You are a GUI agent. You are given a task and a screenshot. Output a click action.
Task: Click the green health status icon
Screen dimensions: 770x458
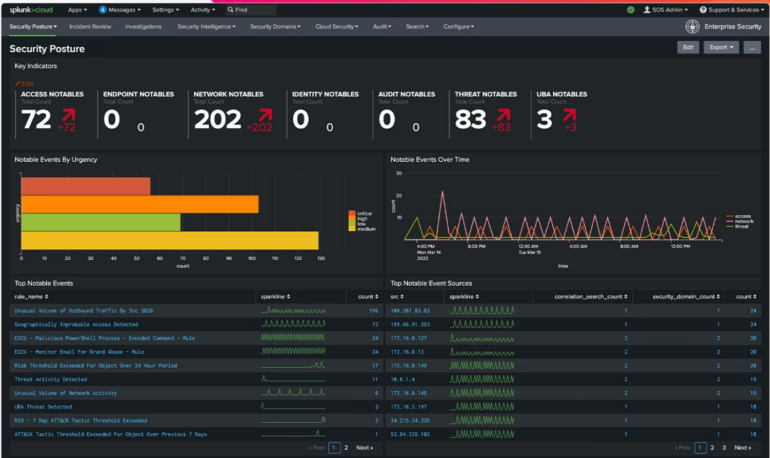631,10
